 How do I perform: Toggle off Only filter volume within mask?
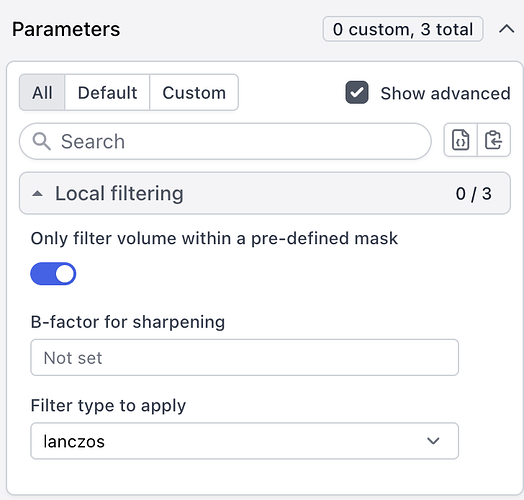[x=53, y=274]
